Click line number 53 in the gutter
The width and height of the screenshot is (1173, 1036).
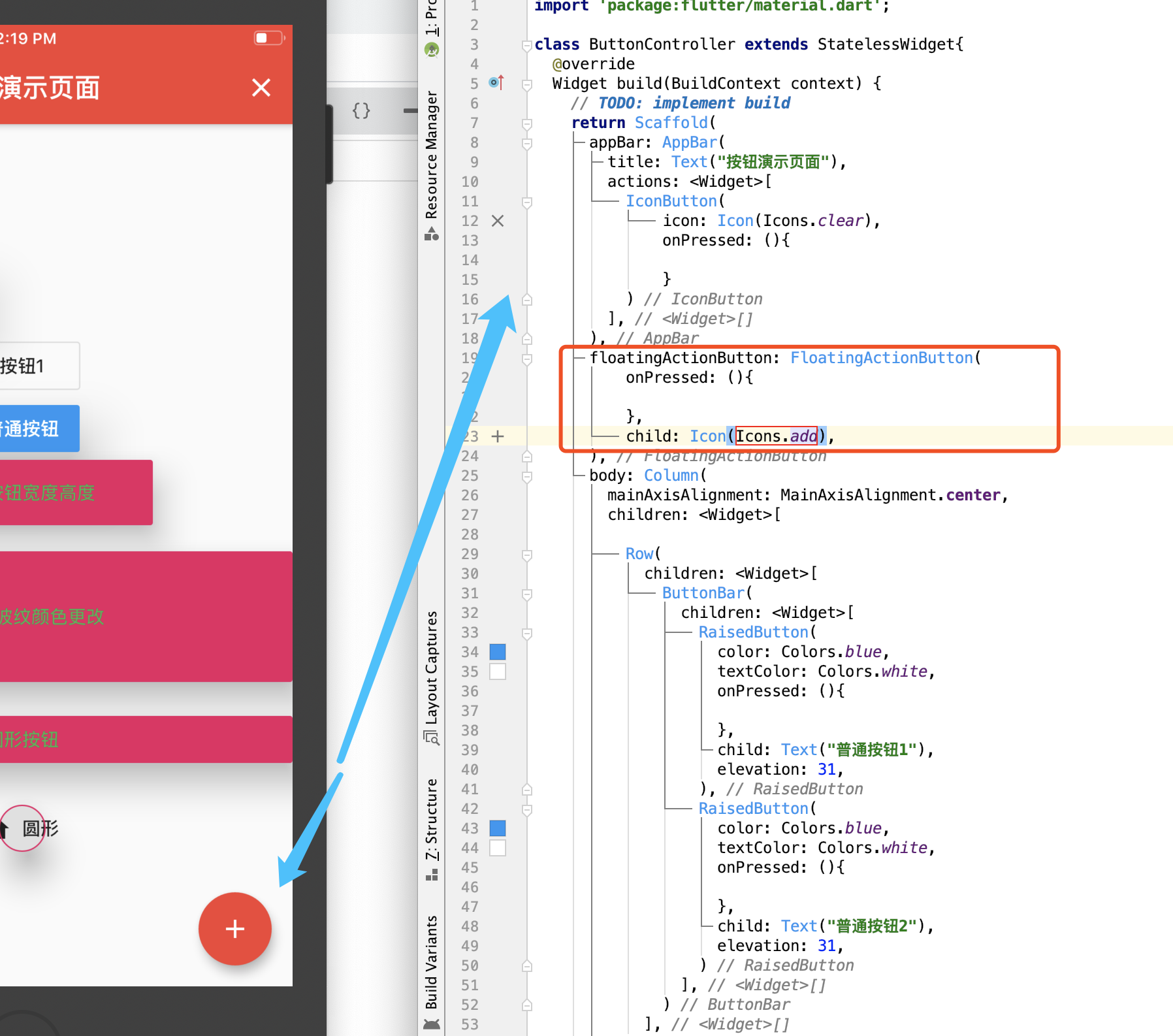click(470, 1024)
